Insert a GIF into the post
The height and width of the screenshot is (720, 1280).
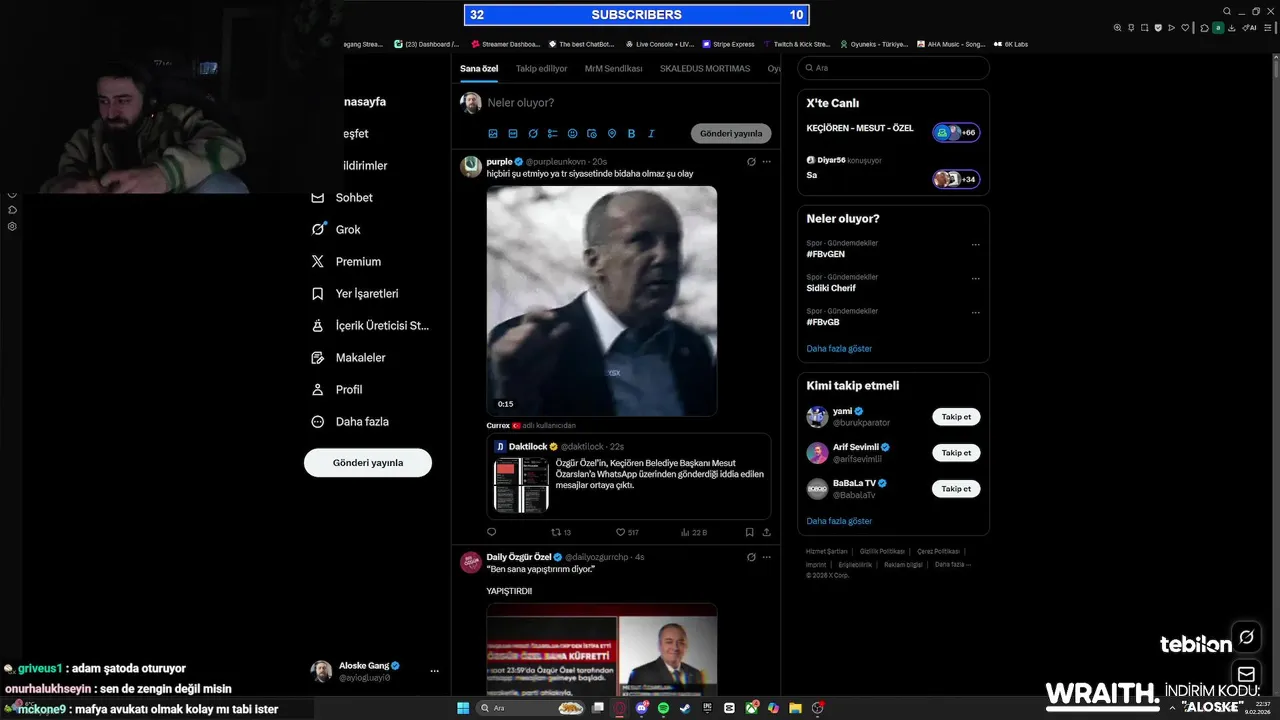click(513, 133)
